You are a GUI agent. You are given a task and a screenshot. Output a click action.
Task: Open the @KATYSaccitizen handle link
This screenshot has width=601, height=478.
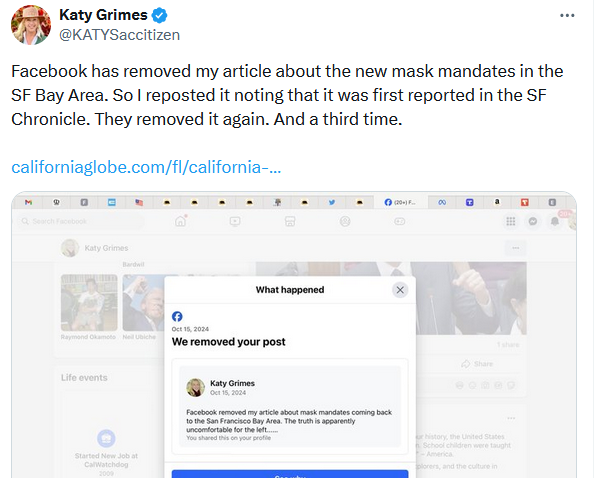(x=118, y=38)
